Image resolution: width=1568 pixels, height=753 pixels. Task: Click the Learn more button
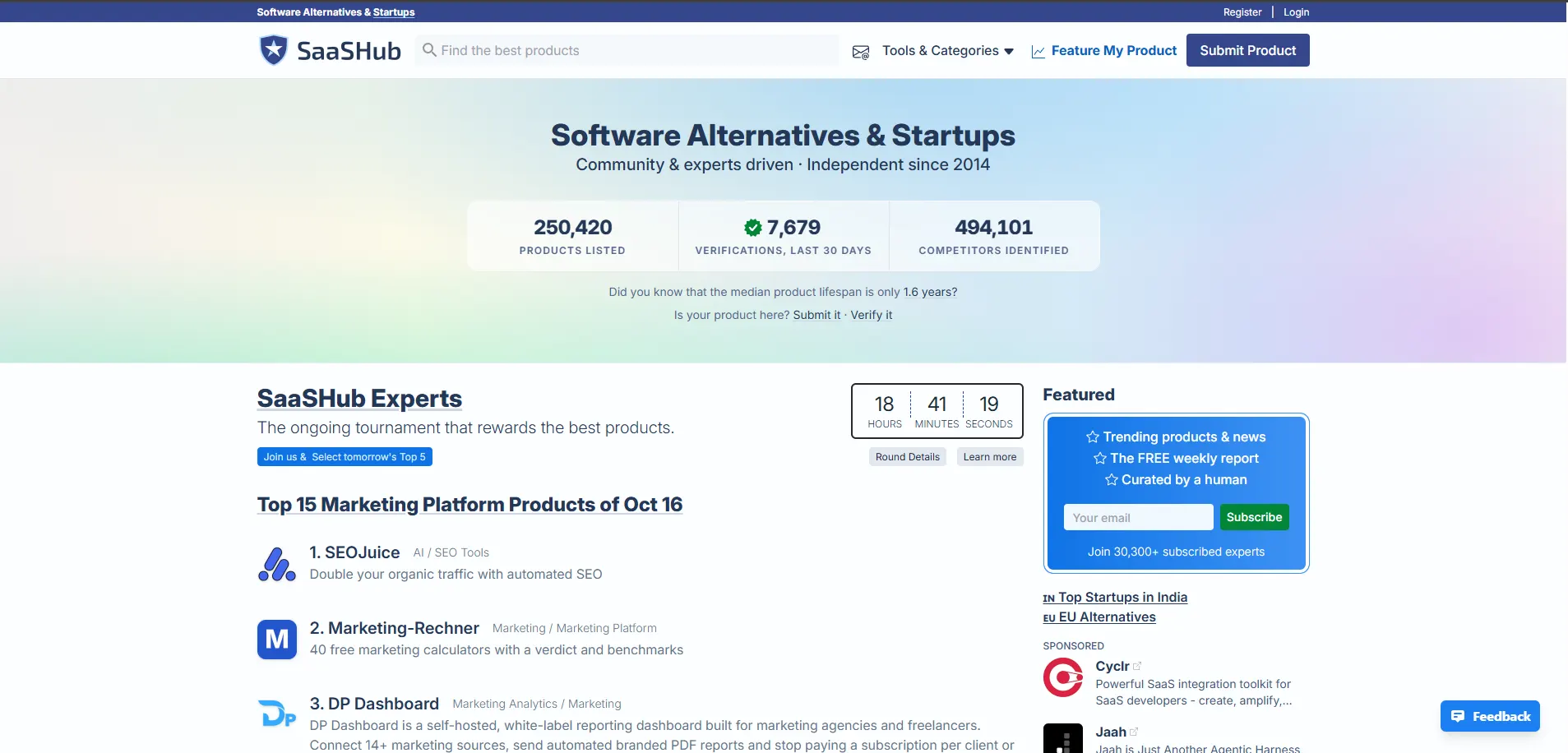tap(990, 457)
